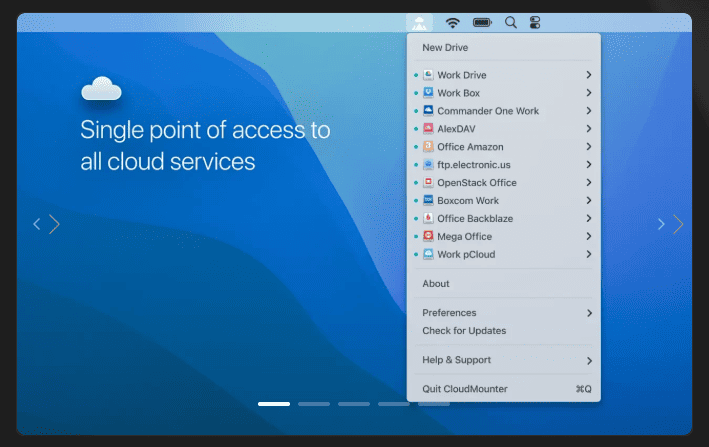Expand the Boxcom Work submenu arrow

tap(589, 200)
